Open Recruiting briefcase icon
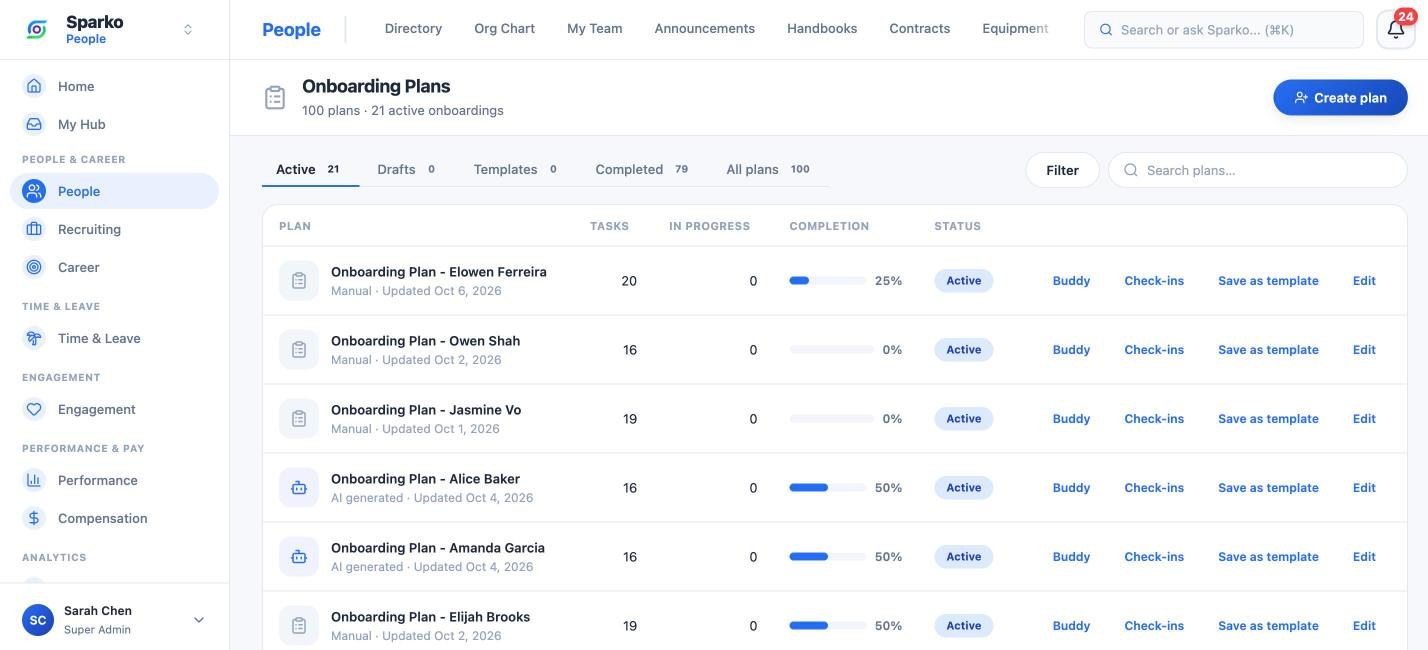Image resolution: width=1428 pixels, height=650 pixels. 34,229
